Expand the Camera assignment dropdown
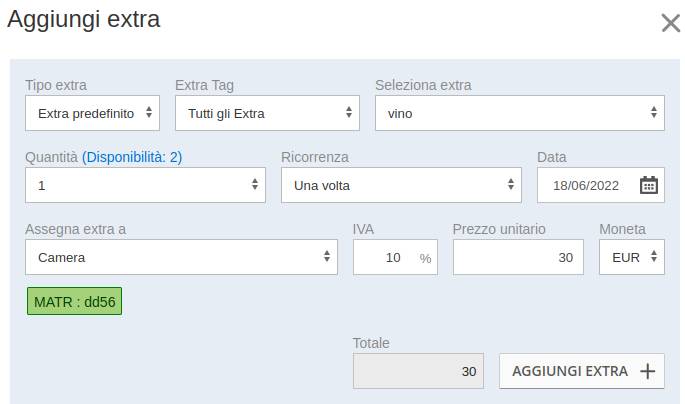Image resolution: width=685 pixels, height=404 pixels. (x=181, y=257)
